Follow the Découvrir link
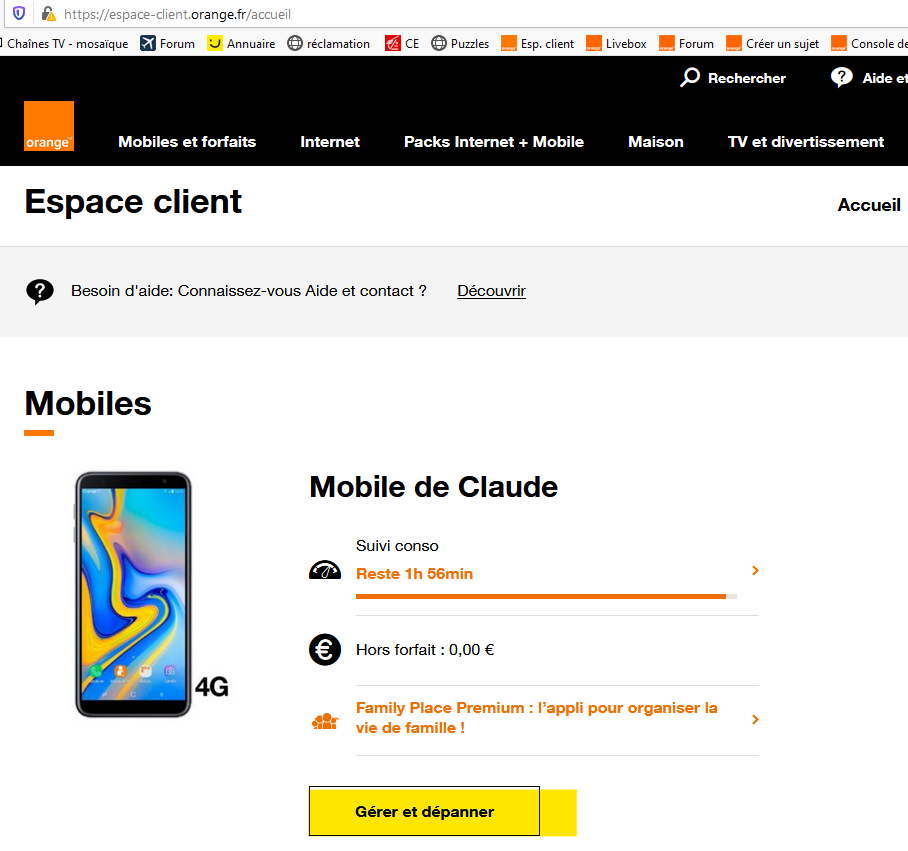Image resolution: width=908 pixels, height=851 pixels. pos(491,291)
